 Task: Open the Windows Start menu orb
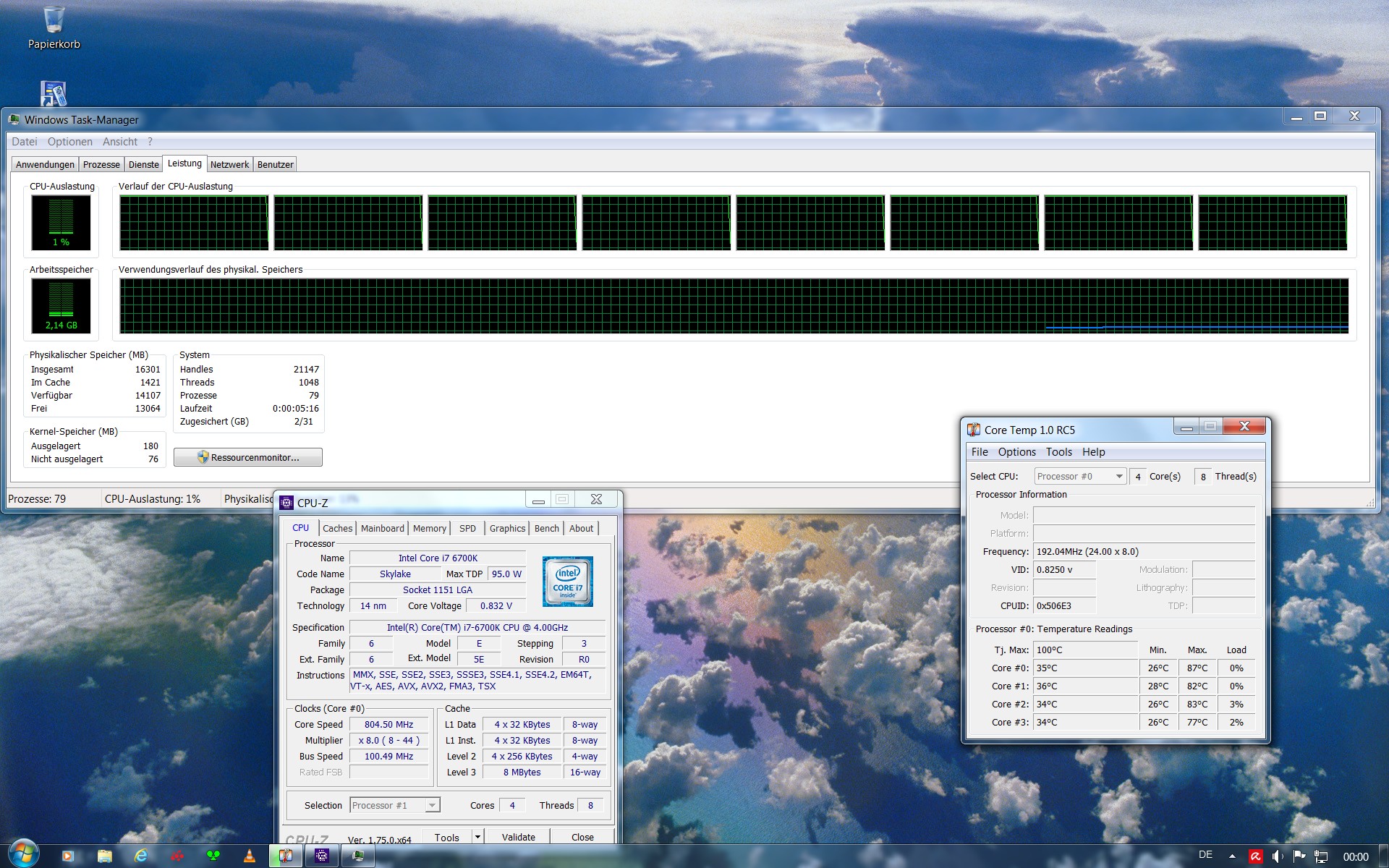[x=23, y=854]
